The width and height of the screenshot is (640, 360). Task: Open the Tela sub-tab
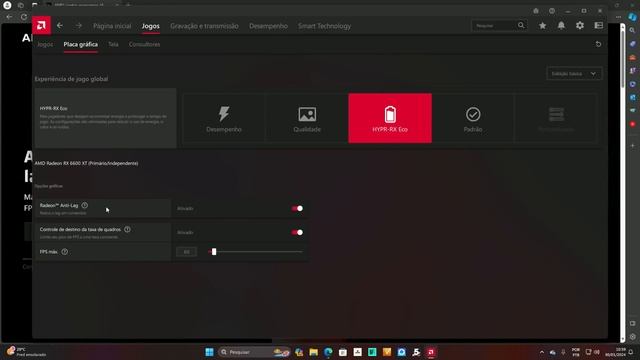pos(113,44)
